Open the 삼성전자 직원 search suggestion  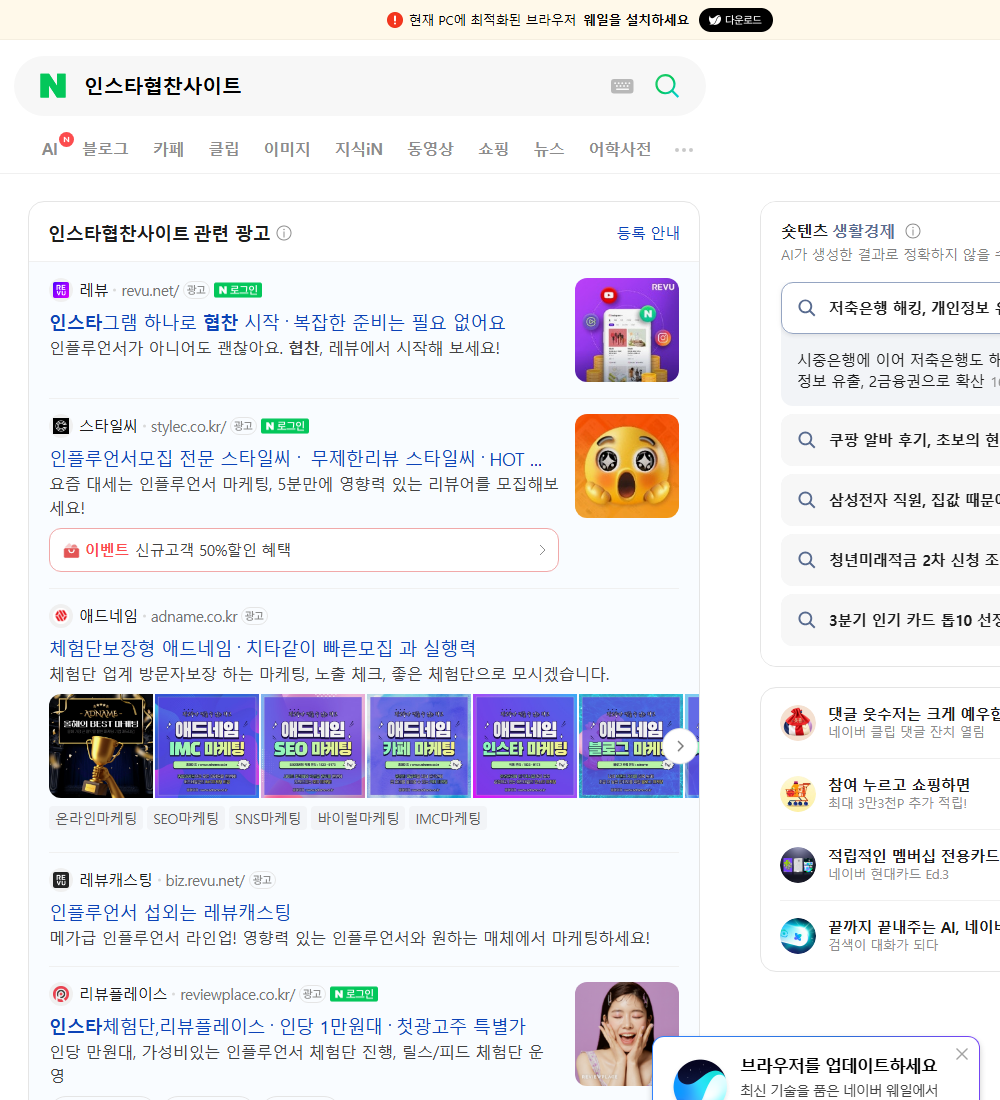891,500
